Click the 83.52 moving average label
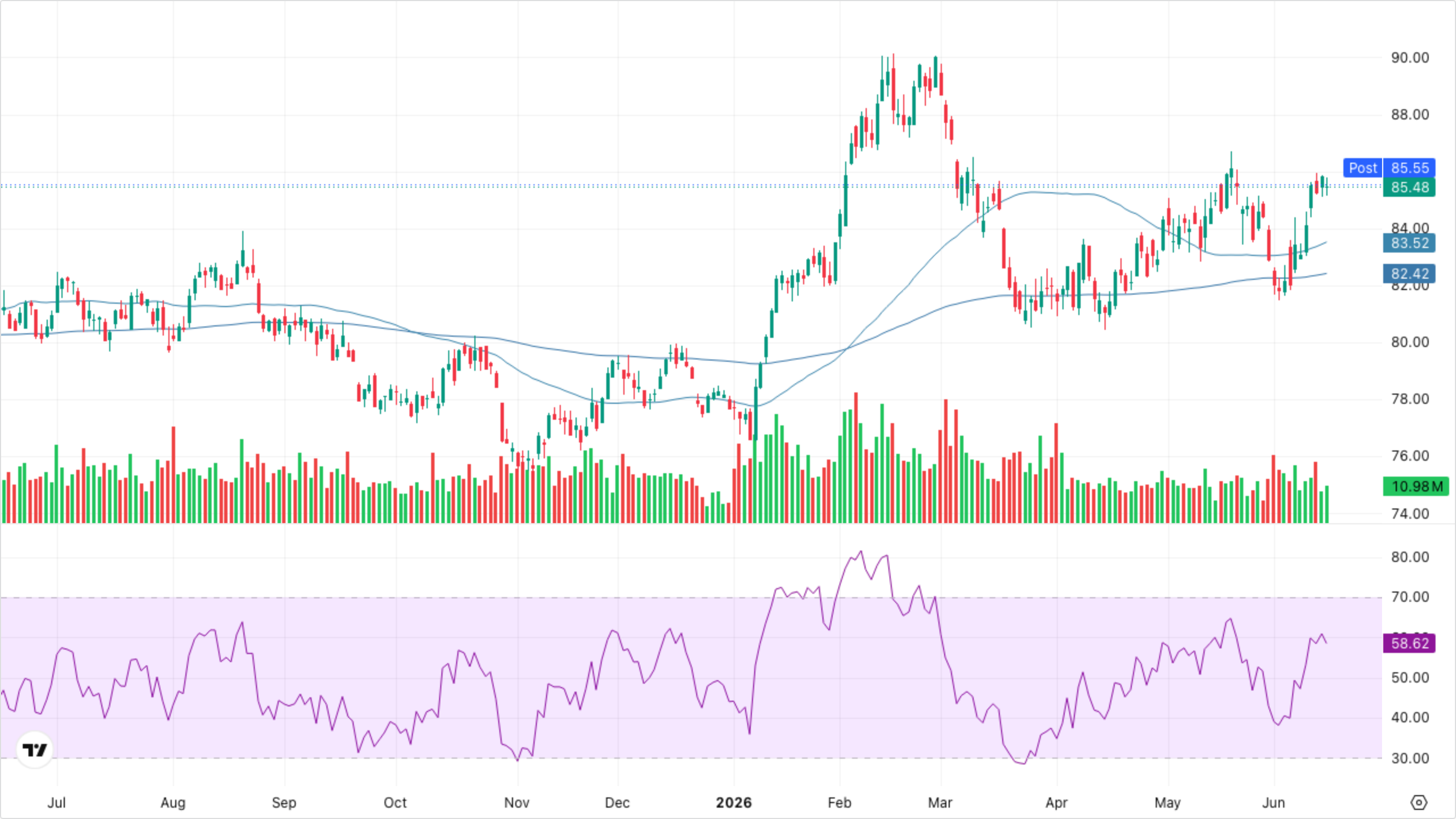The height and width of the screenshot is (819, 1456). click(x=1409, y=243)
